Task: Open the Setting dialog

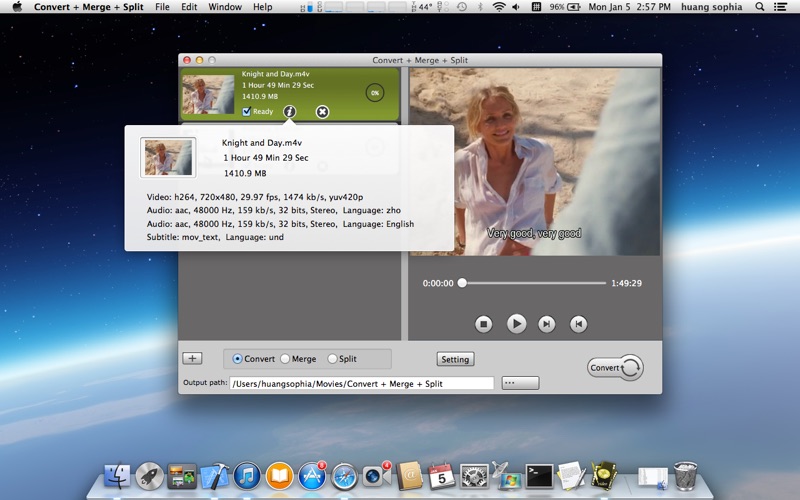Action: 455,359
